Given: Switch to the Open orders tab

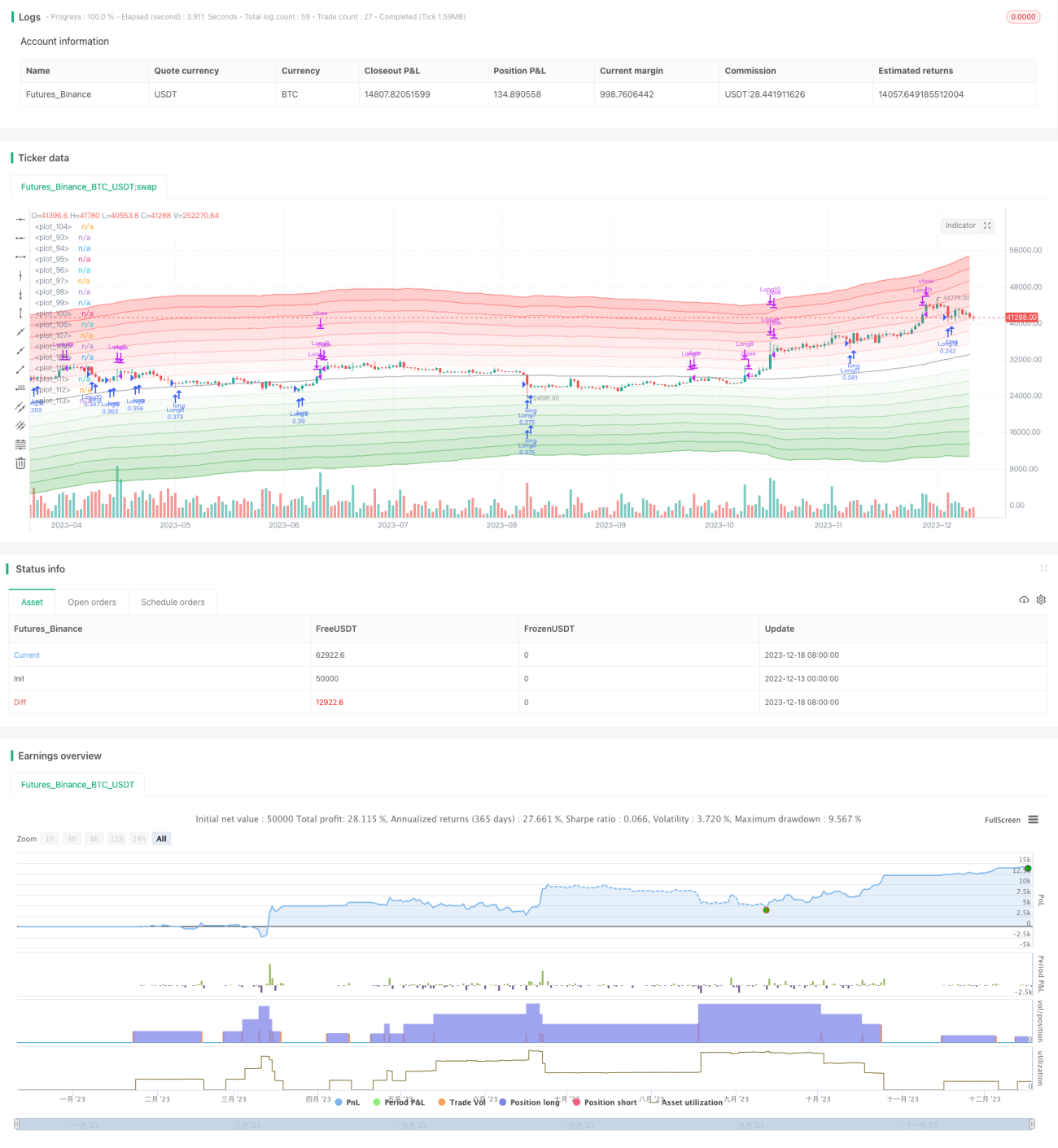Looking at the screenshot, I should (x=92, y=602).
